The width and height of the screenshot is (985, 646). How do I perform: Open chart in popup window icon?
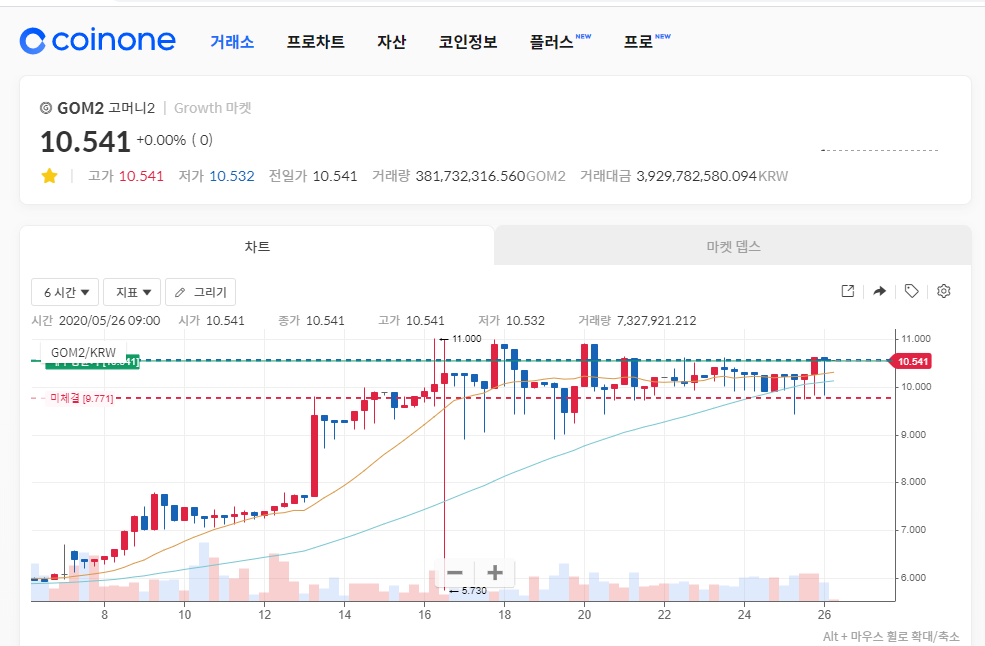click(x=847, y=291)
